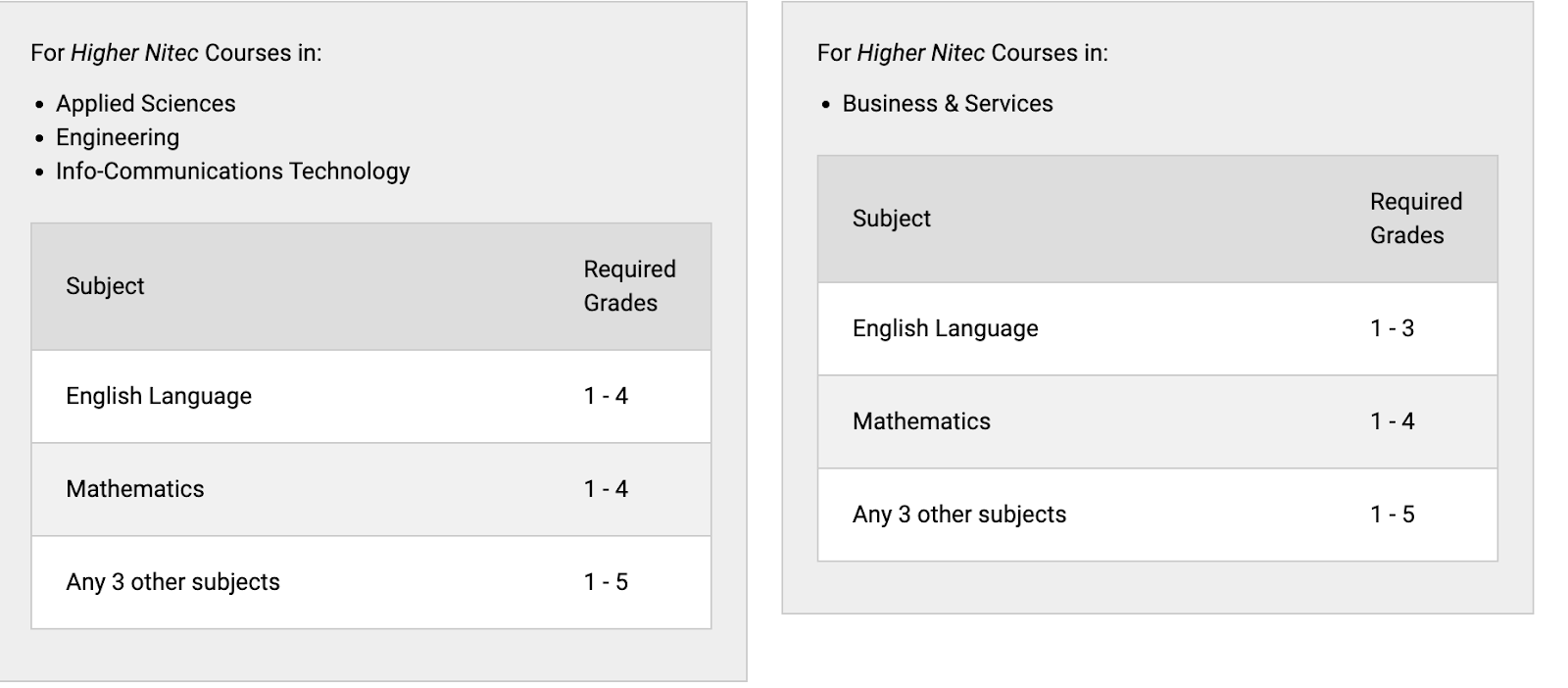This screenshot has width=1568, height=688.
Task: Click right table Required Grades header
Action: click(1416, 219)
